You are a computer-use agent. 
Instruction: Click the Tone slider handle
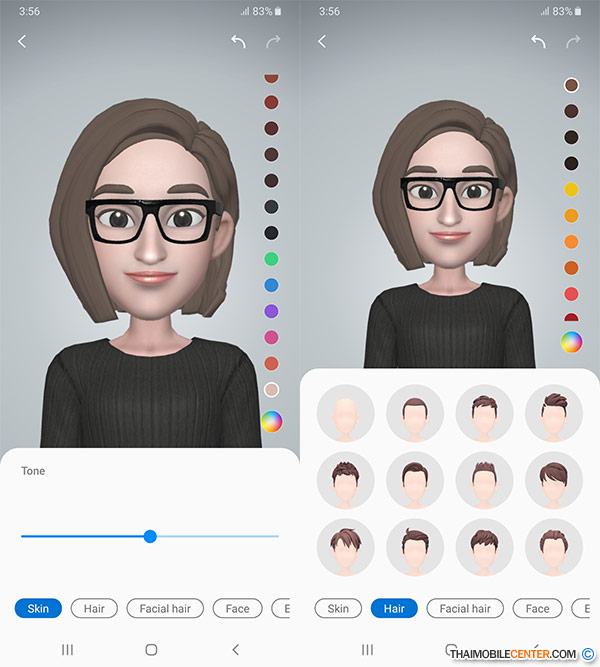tap(150, 536)
